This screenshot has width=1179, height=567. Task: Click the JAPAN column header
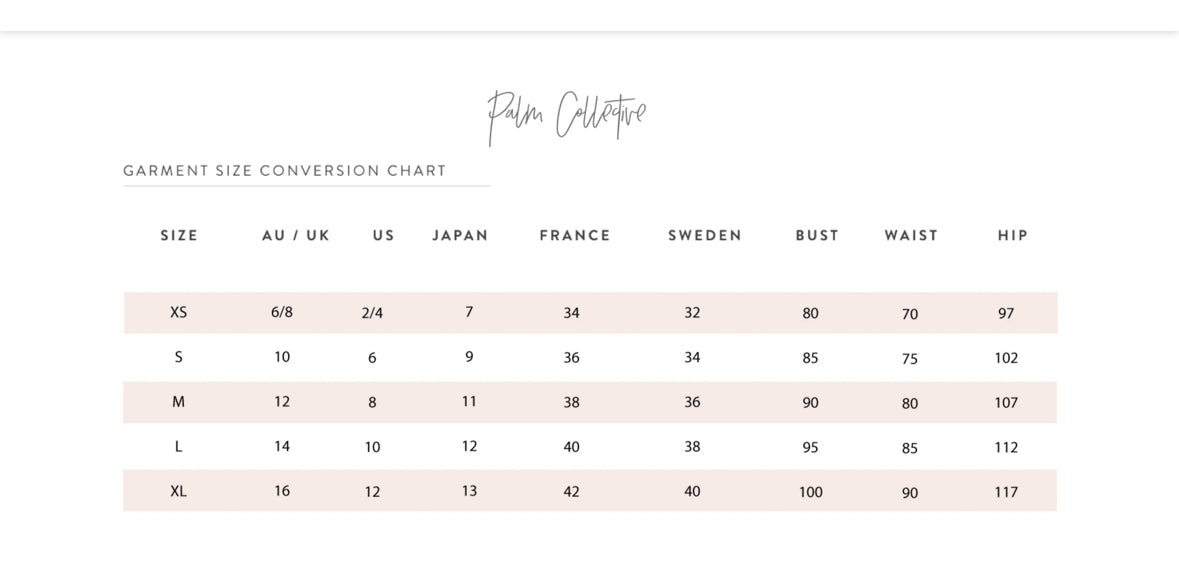(x=460, y=236)
